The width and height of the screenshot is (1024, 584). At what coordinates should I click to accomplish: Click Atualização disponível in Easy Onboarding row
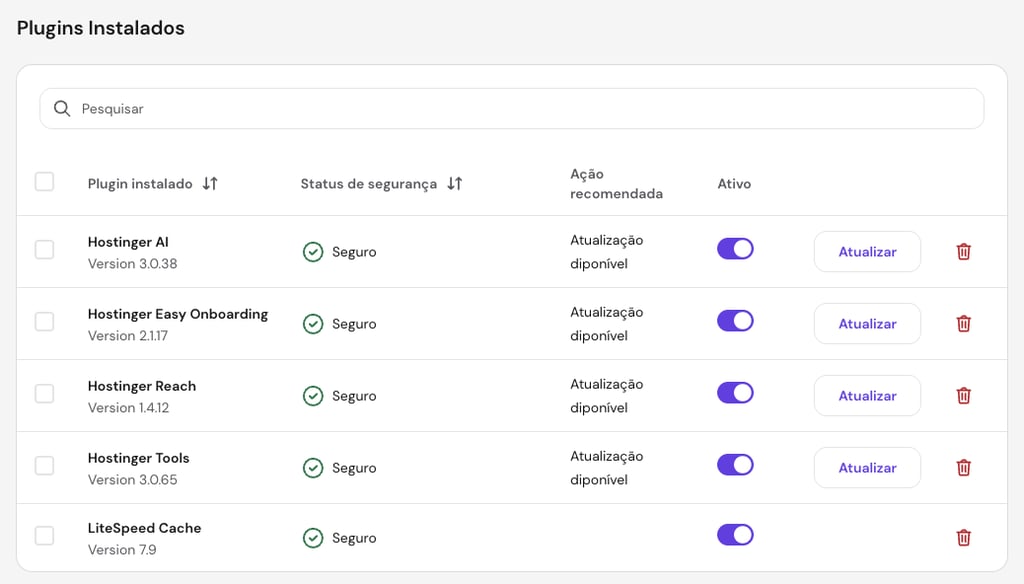point(607,323)
